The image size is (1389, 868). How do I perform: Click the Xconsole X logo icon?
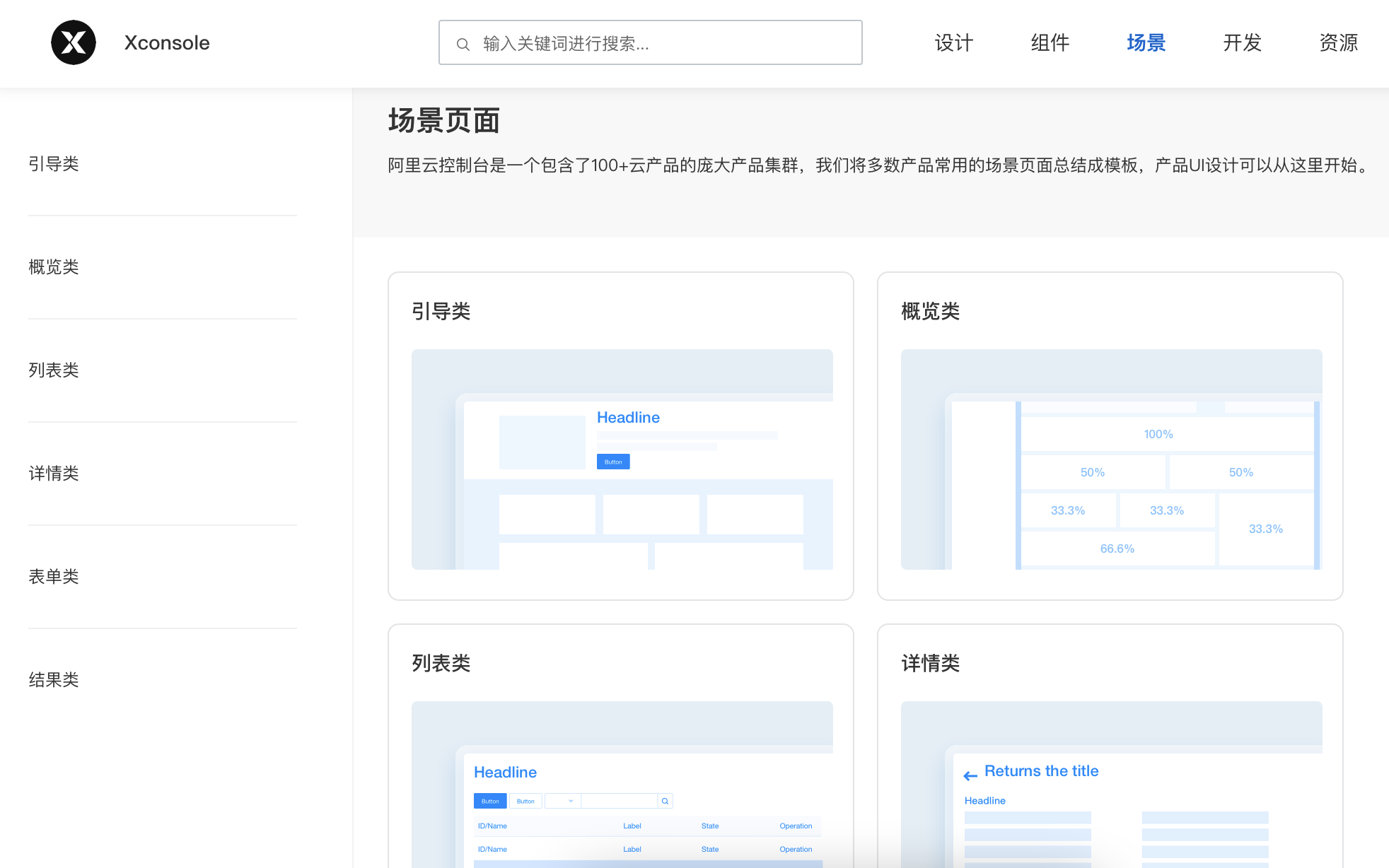point(74,42)
